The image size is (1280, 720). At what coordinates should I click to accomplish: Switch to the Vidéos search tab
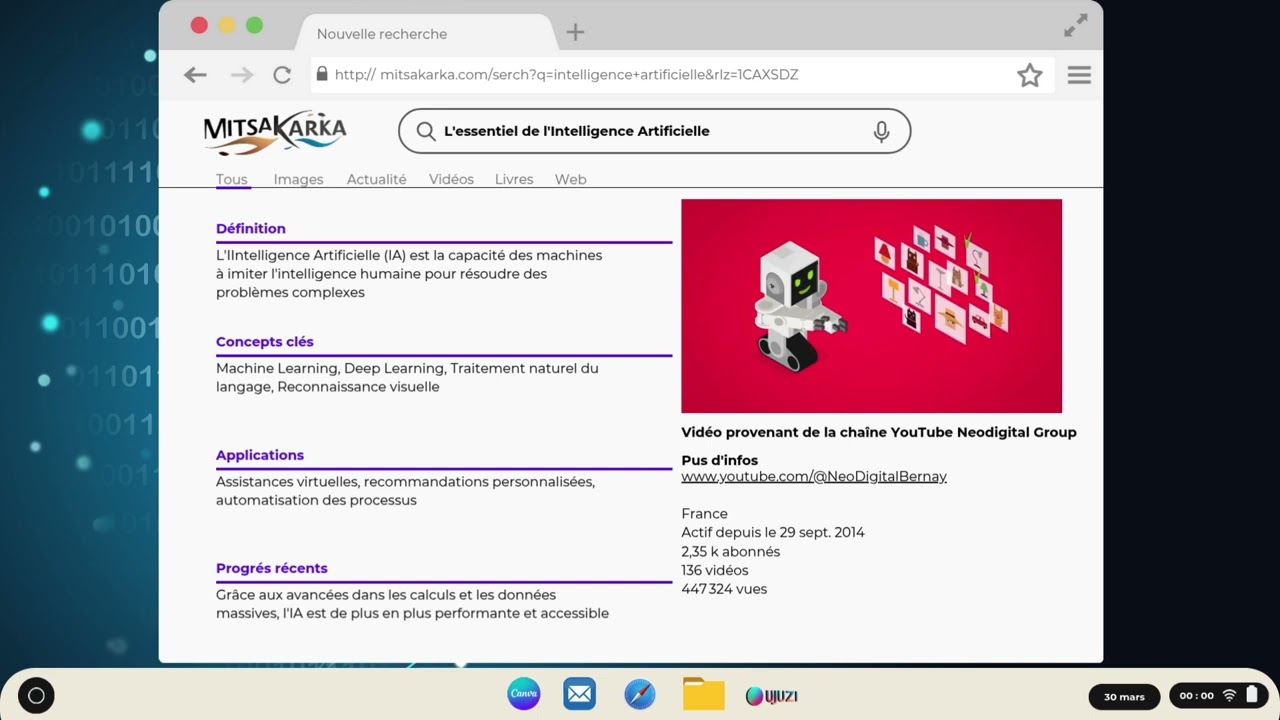(x=451, y=179)
